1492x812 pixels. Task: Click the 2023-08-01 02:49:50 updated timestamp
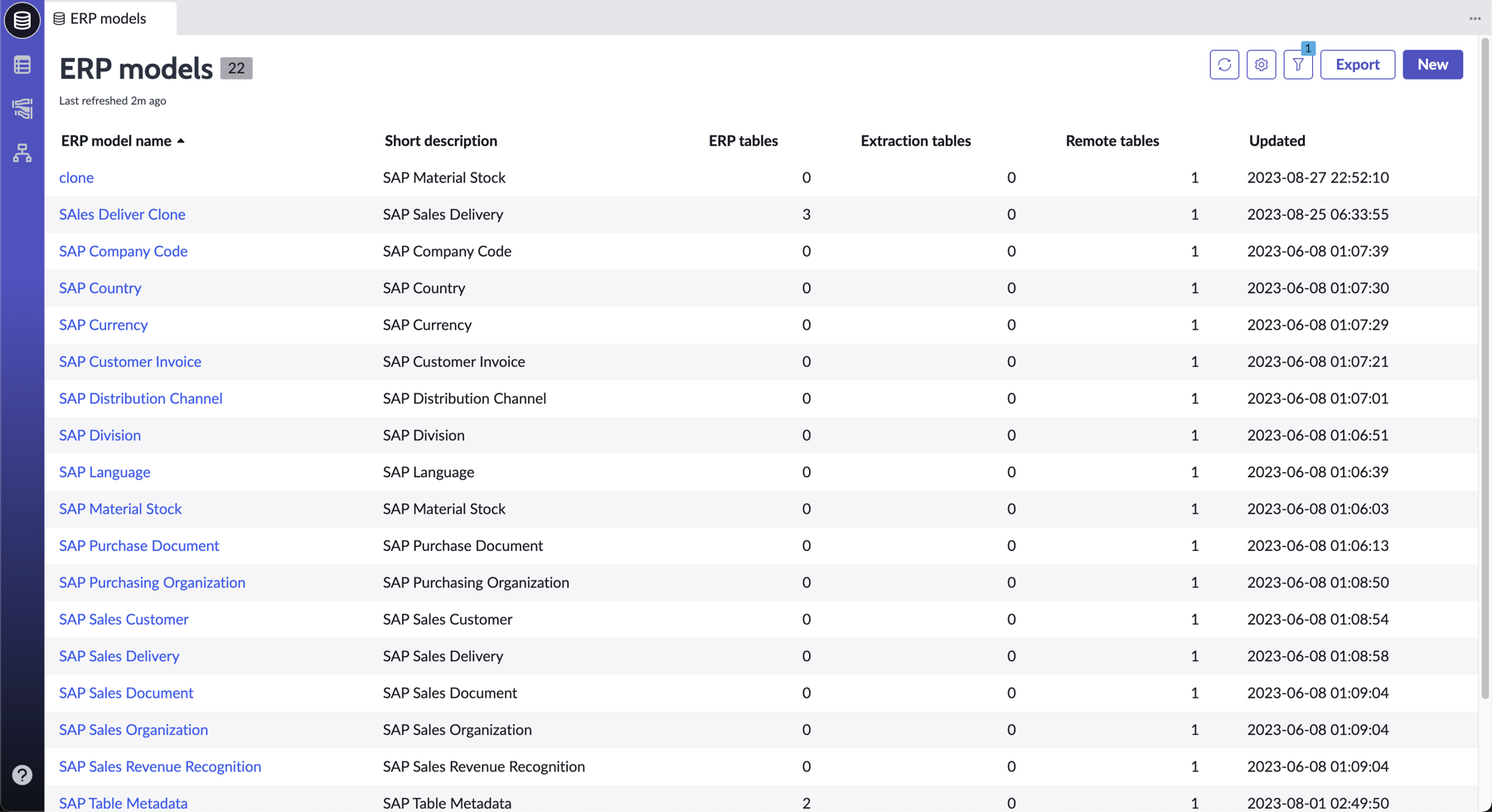click(x=1318, y=803)
